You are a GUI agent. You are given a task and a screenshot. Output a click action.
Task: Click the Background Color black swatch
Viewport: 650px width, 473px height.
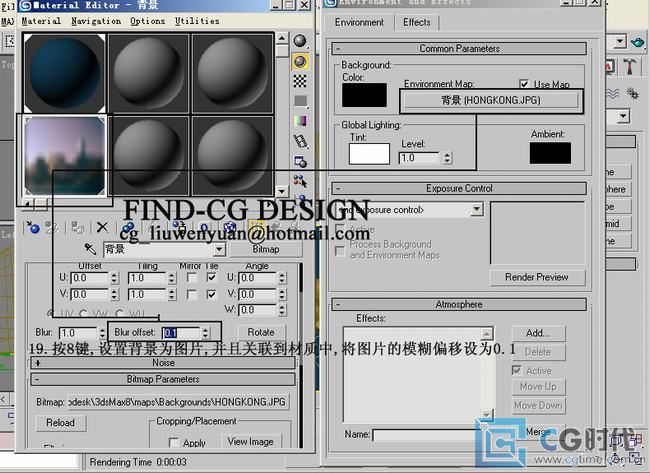coord(364,95)
